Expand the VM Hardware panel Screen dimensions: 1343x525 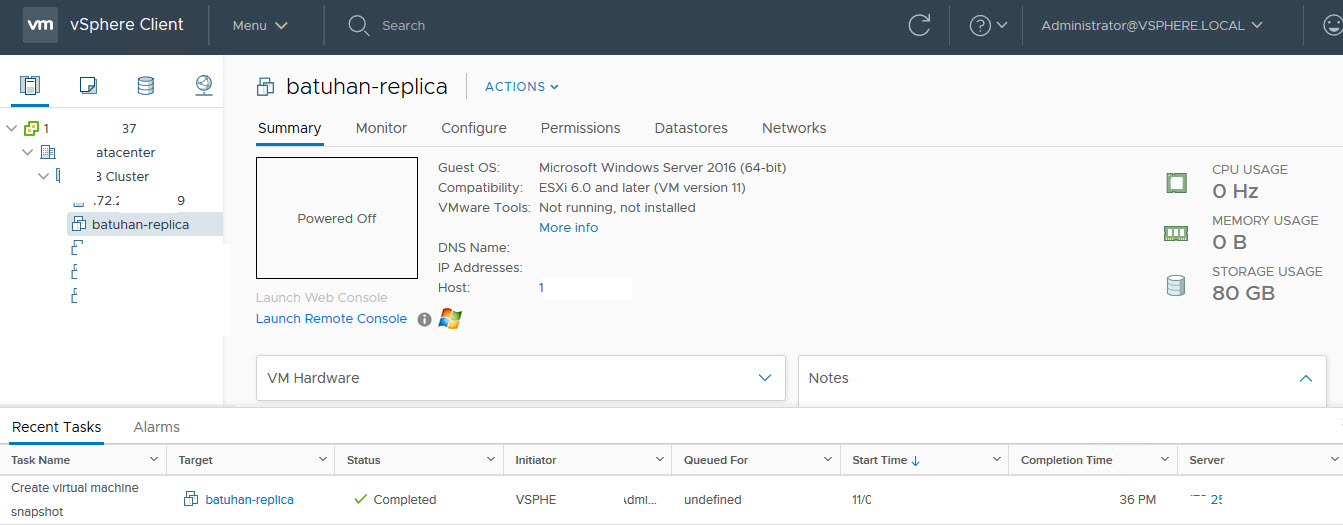coord(765,378)
